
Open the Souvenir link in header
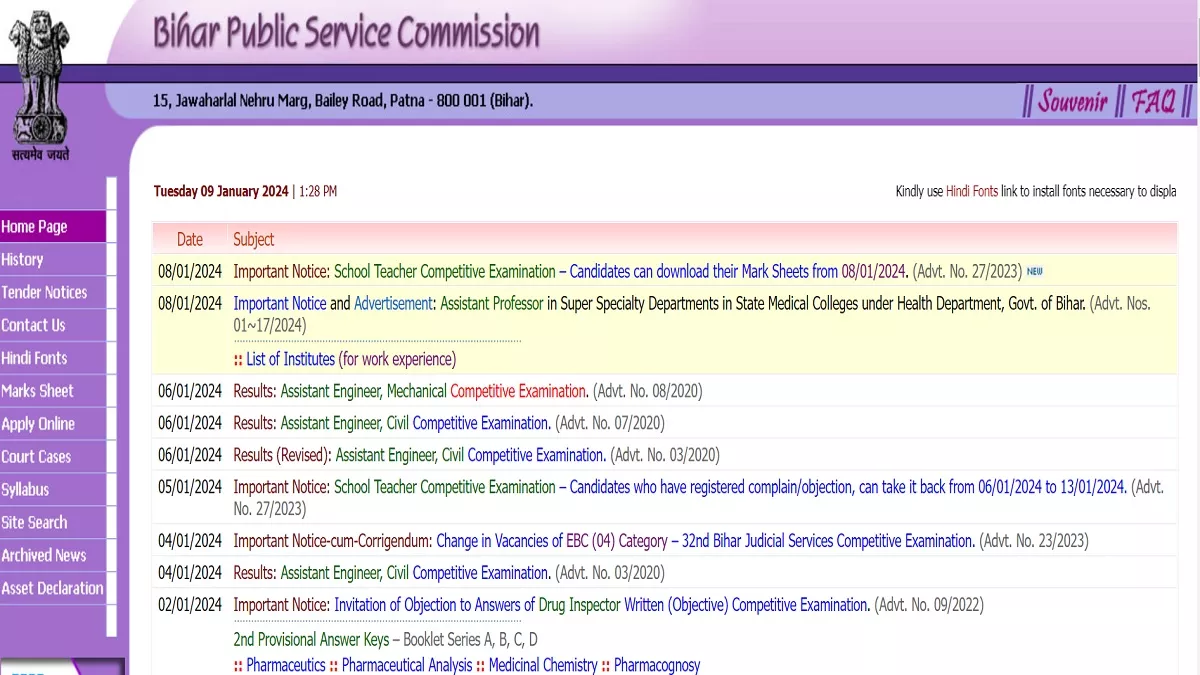(1073, 101)
